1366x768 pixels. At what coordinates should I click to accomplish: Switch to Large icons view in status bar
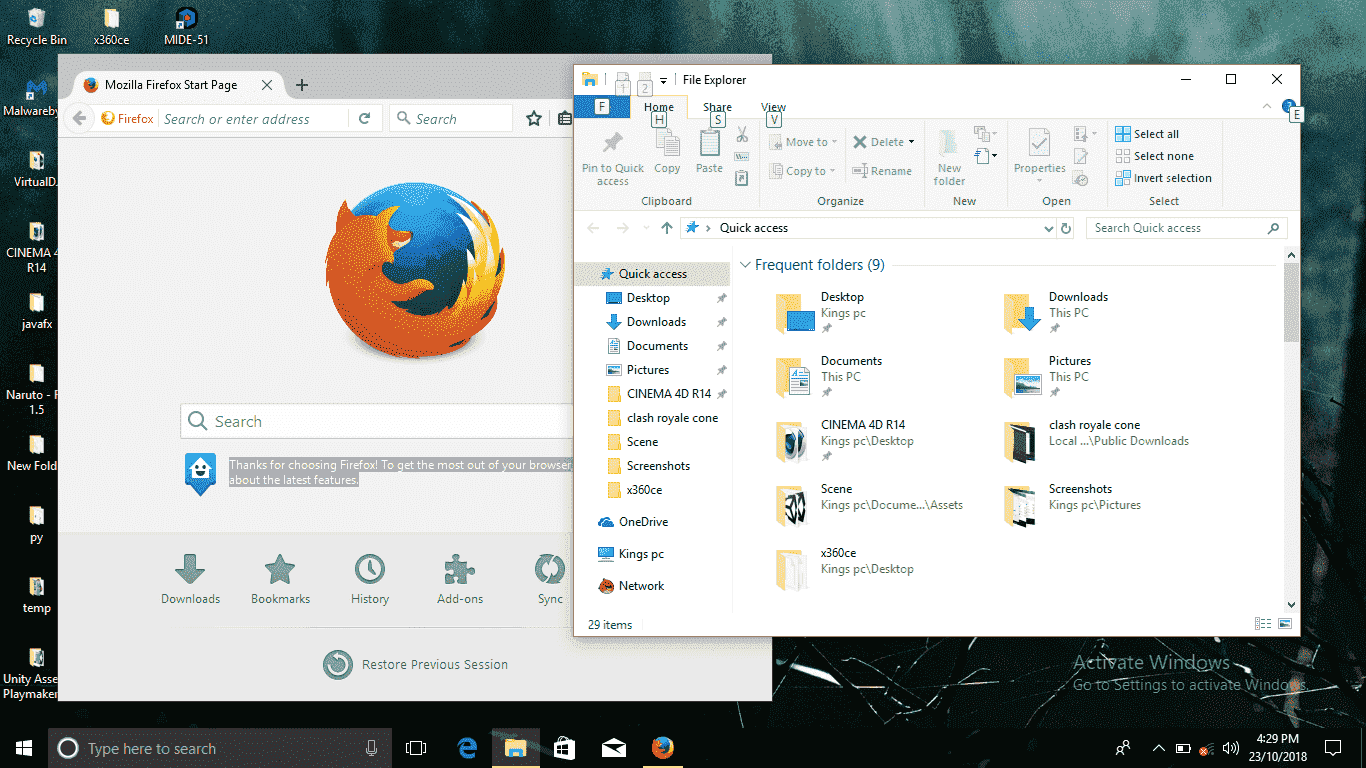click(1284, 624)
